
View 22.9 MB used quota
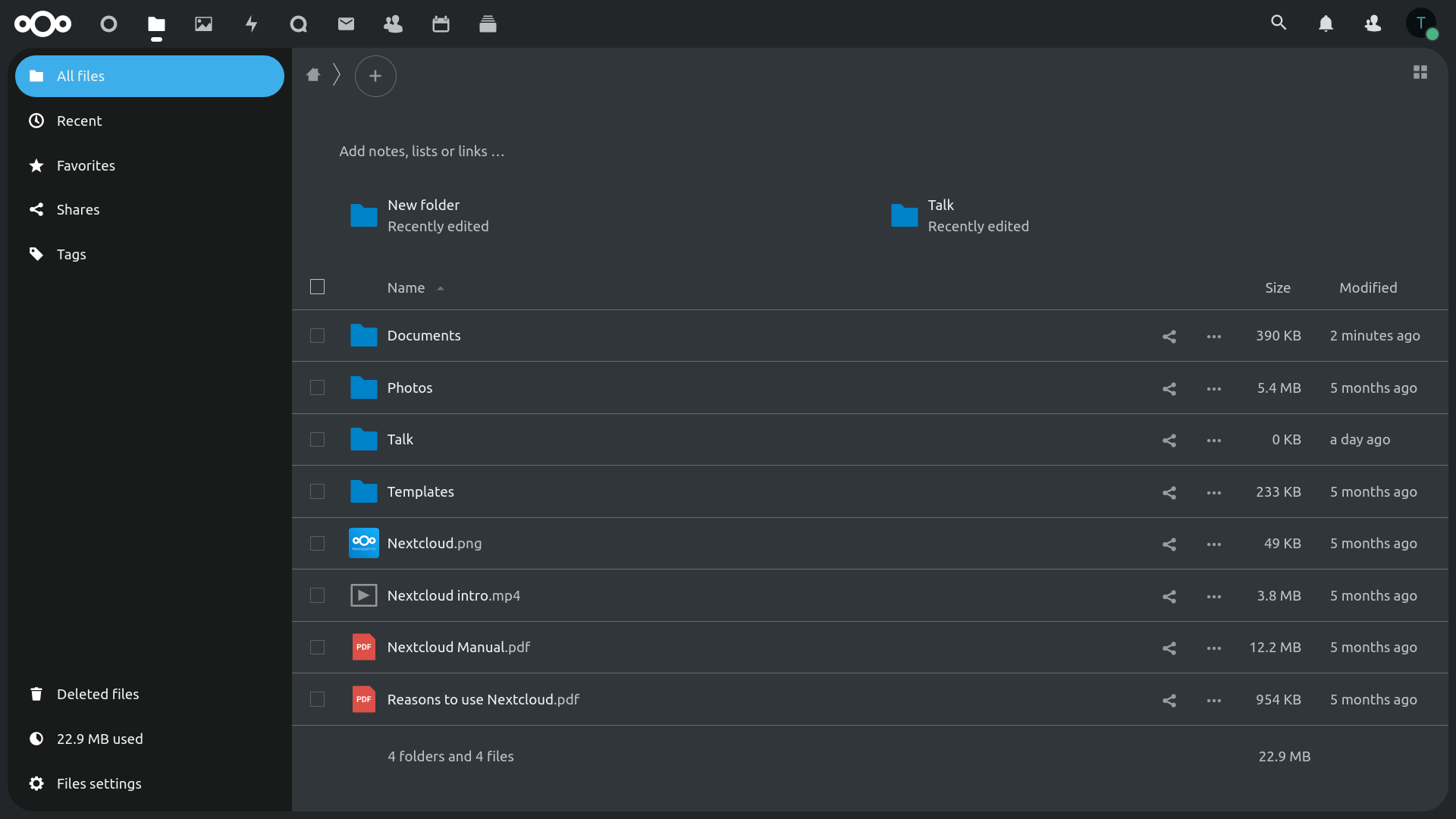point(149,739)
